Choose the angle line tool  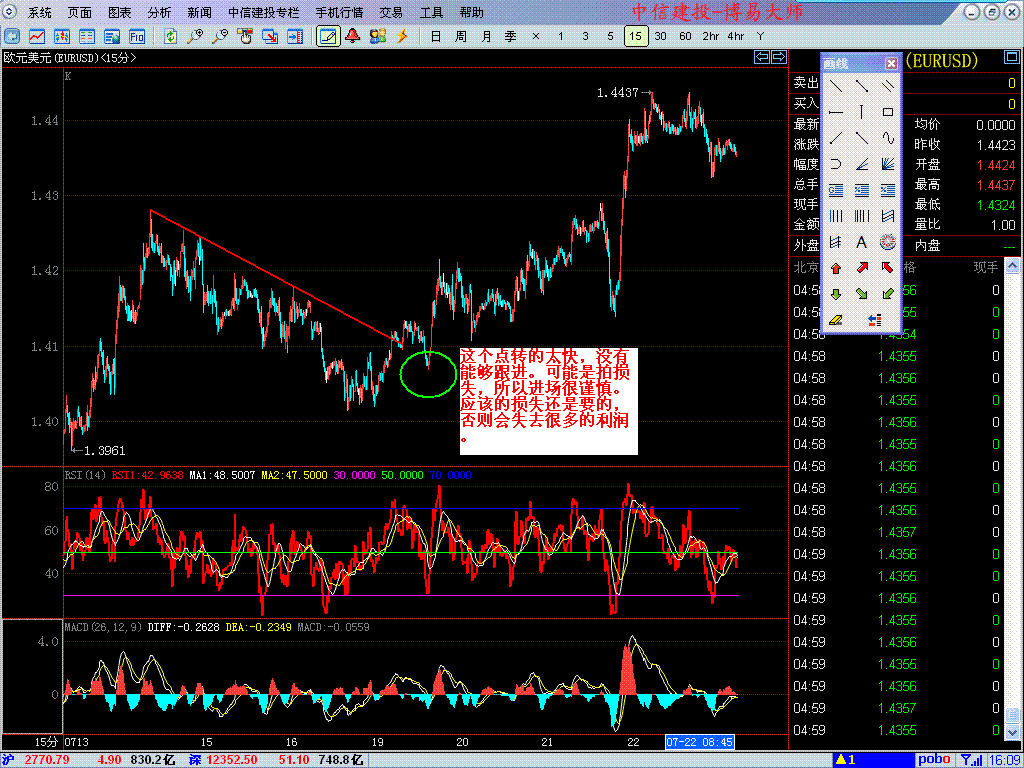point(861,164)
